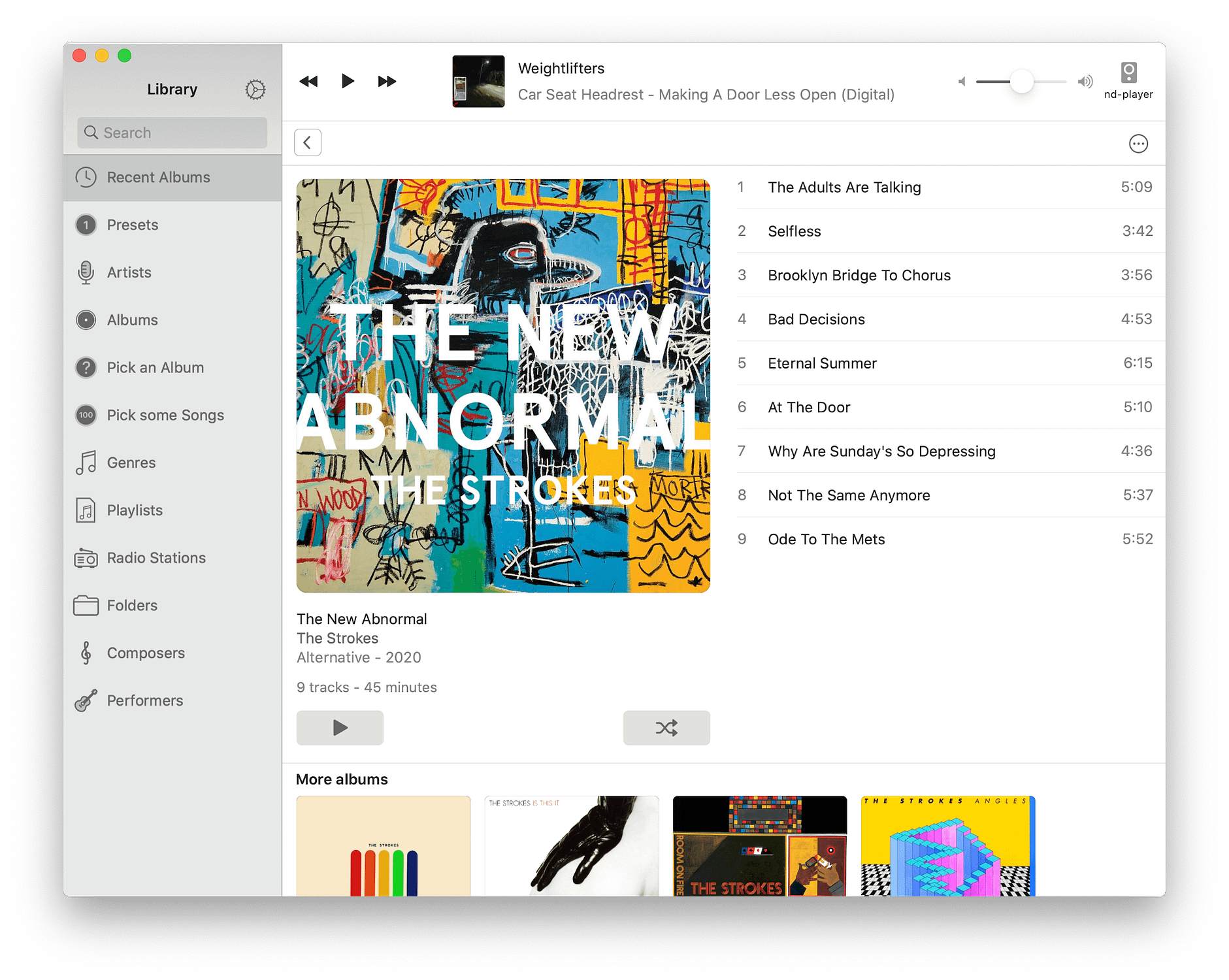Select Pick an Album in the sidebar
The image size is (1229, 980).
tap(172, 368)
